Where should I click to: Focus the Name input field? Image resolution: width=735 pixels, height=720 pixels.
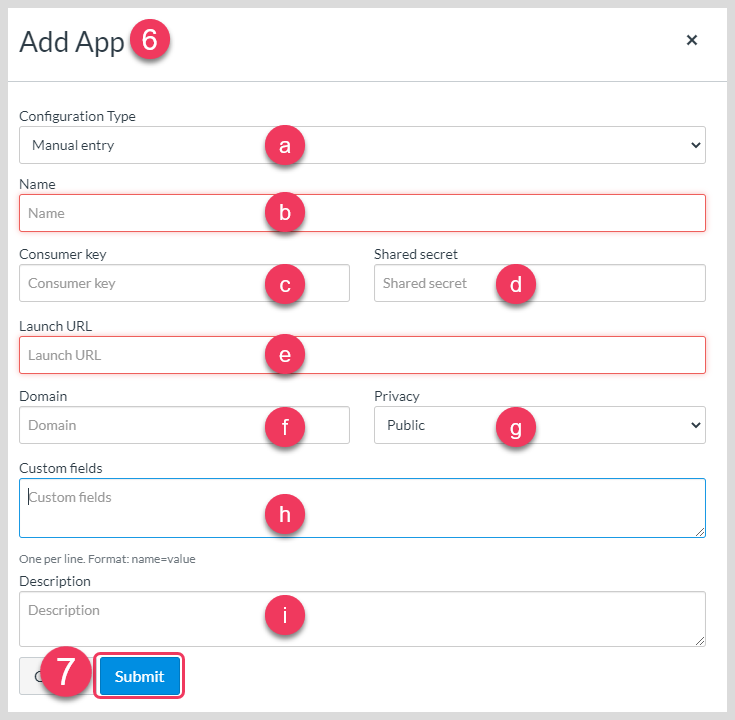(362, 213)
